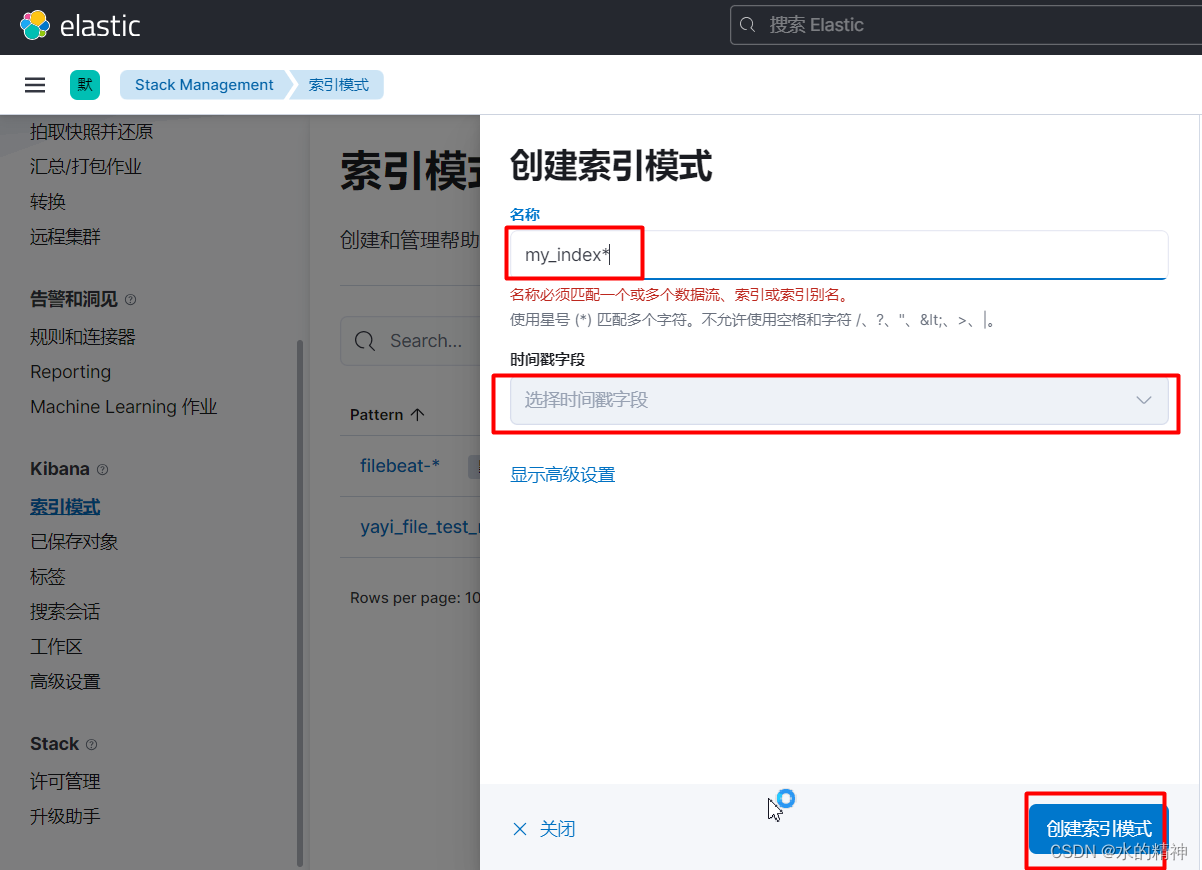The image size is (1202, 870).
Task: Click the info icon beside Stack
Action: (92, 745)
